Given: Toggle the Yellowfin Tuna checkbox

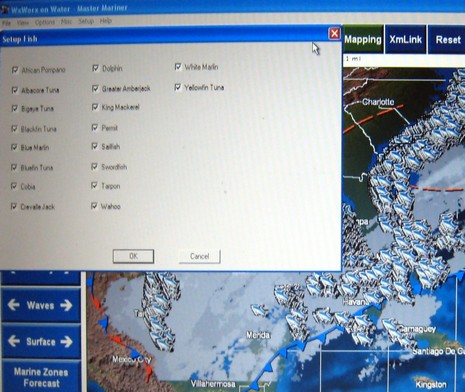Looking at the screenshot, I should [178, 87].
